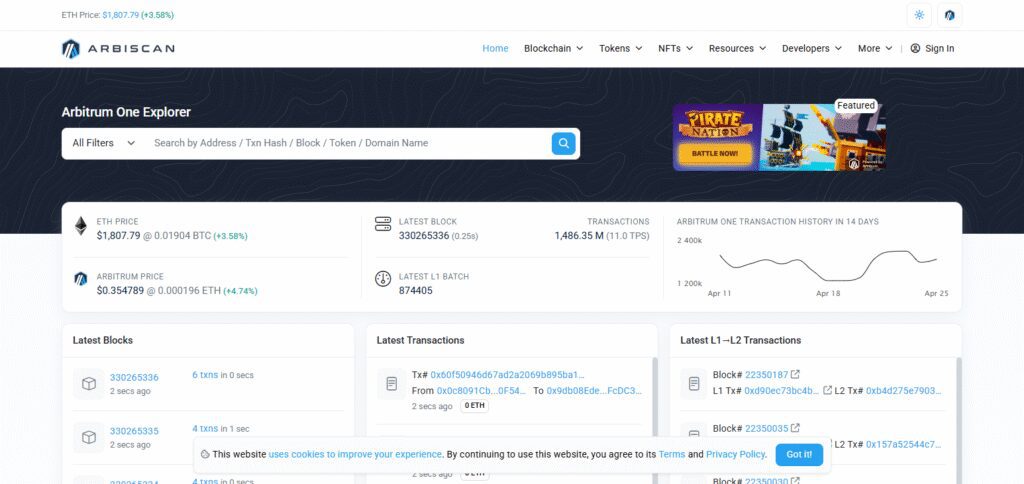Image resolution: width=1024 pixels, height=484 pixels.
Task: Click the 874405 L1 batch number
Action: [x=415, y=291]
